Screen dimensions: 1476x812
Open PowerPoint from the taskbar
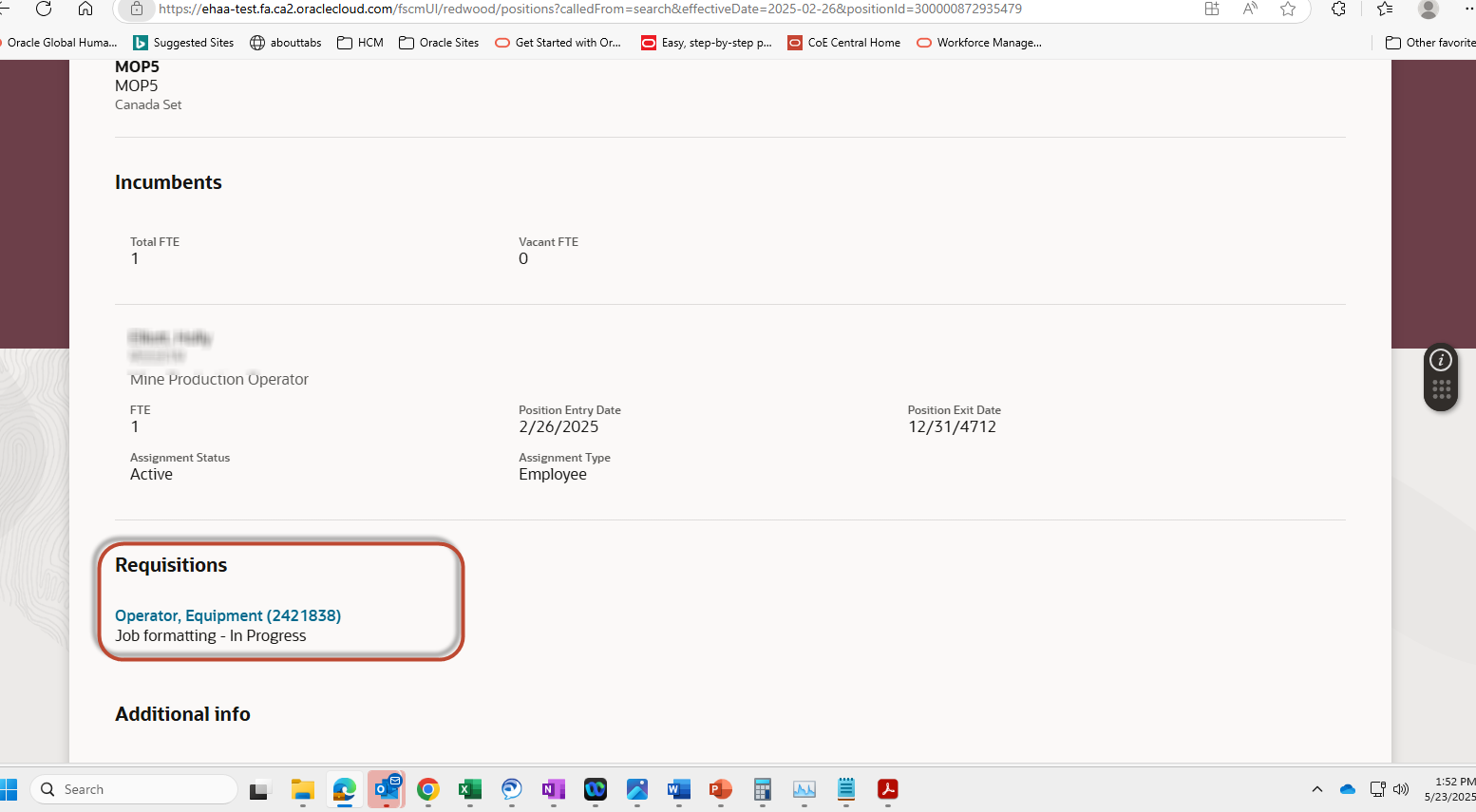721,789
